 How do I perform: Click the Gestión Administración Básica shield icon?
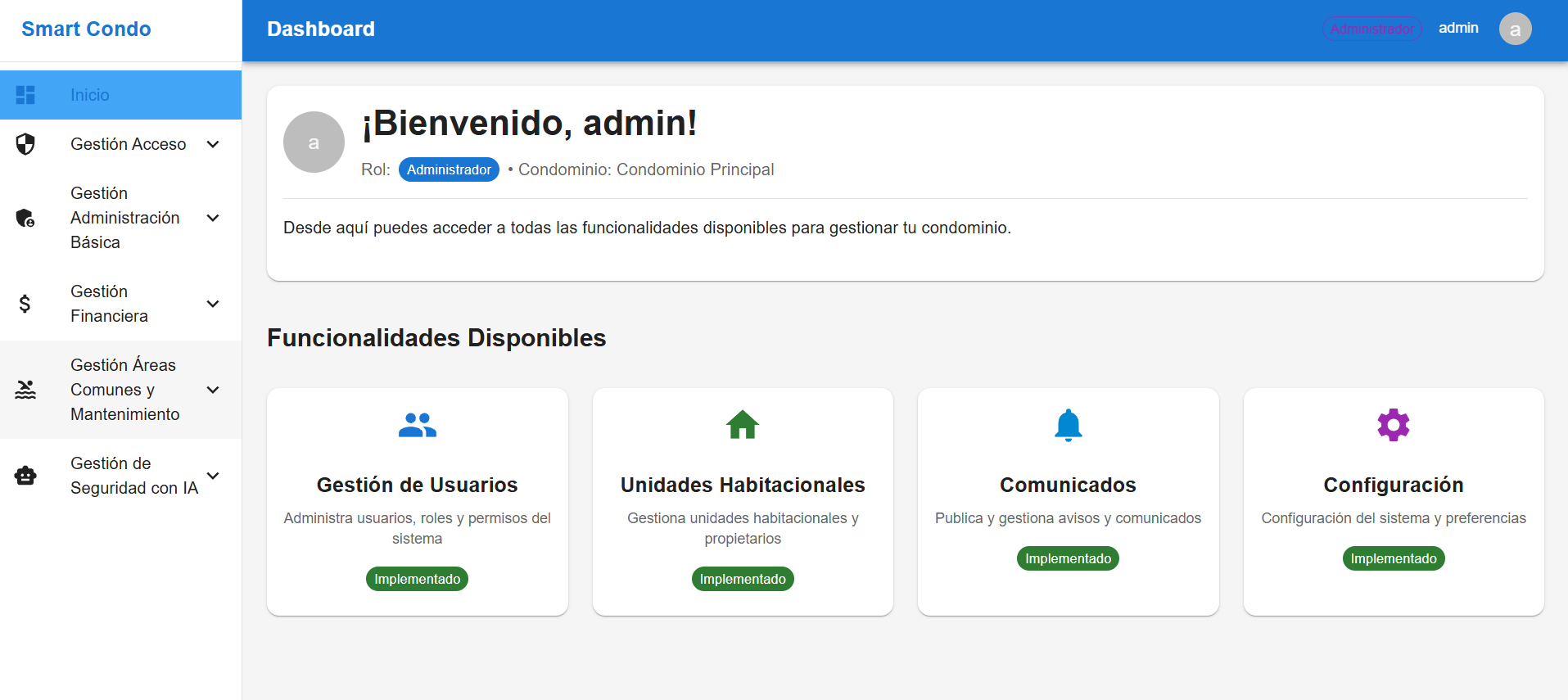pyautogui.click(x=25, y=218)
